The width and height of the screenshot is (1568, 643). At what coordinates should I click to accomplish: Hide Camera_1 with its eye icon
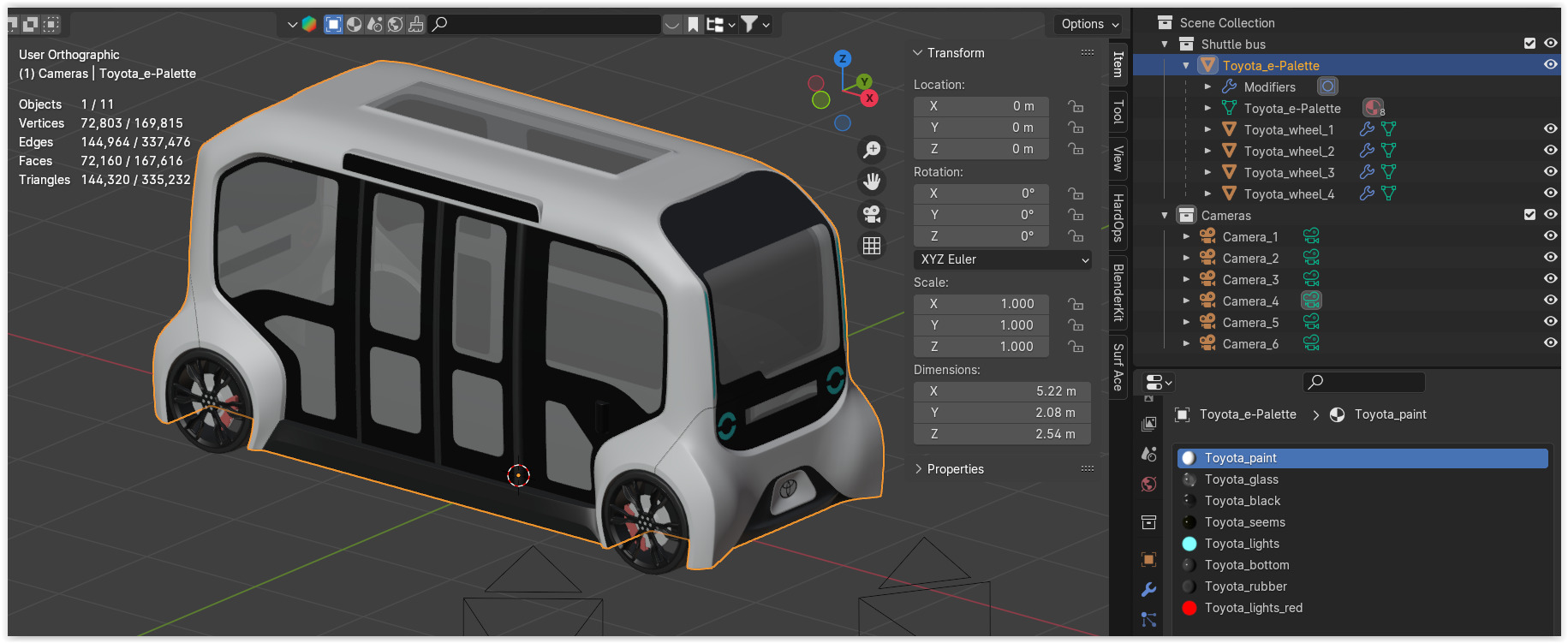[1551, 236]
